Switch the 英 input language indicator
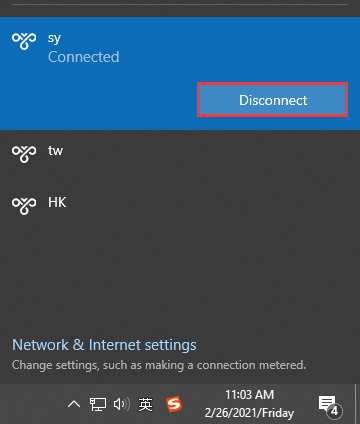 click(x=145, y=404)
